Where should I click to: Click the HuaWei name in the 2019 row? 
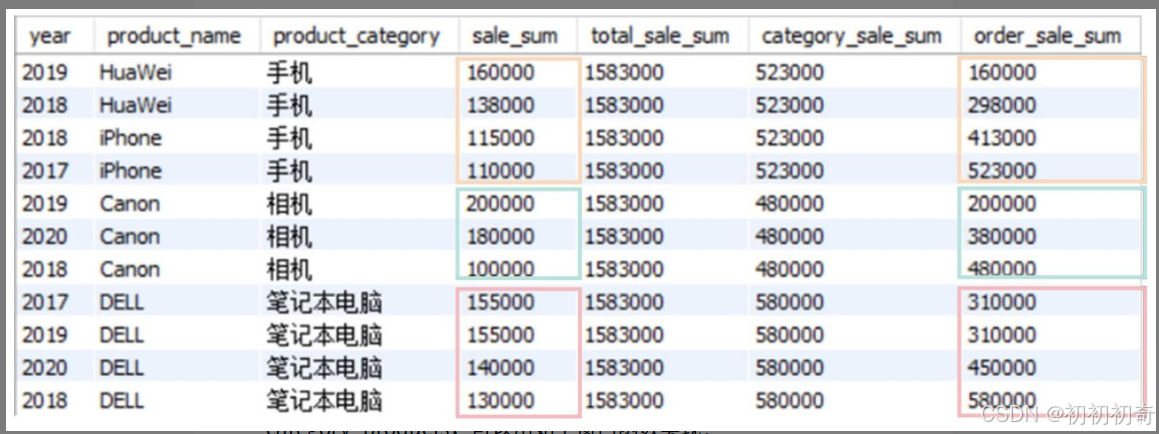[x=135, y=72]
